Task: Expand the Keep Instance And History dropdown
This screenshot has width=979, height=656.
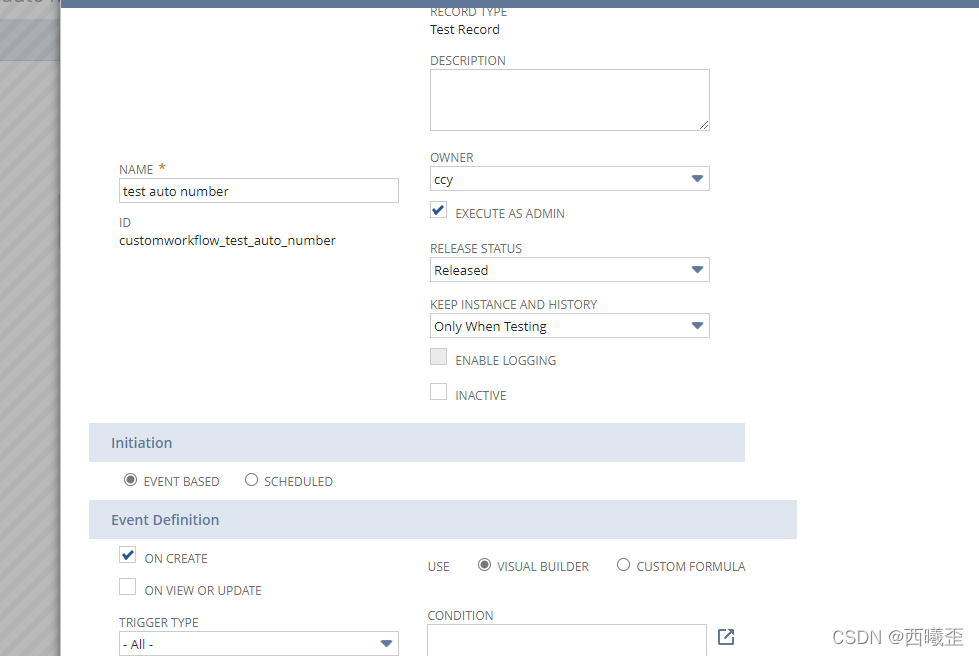Action: point(569,326)
